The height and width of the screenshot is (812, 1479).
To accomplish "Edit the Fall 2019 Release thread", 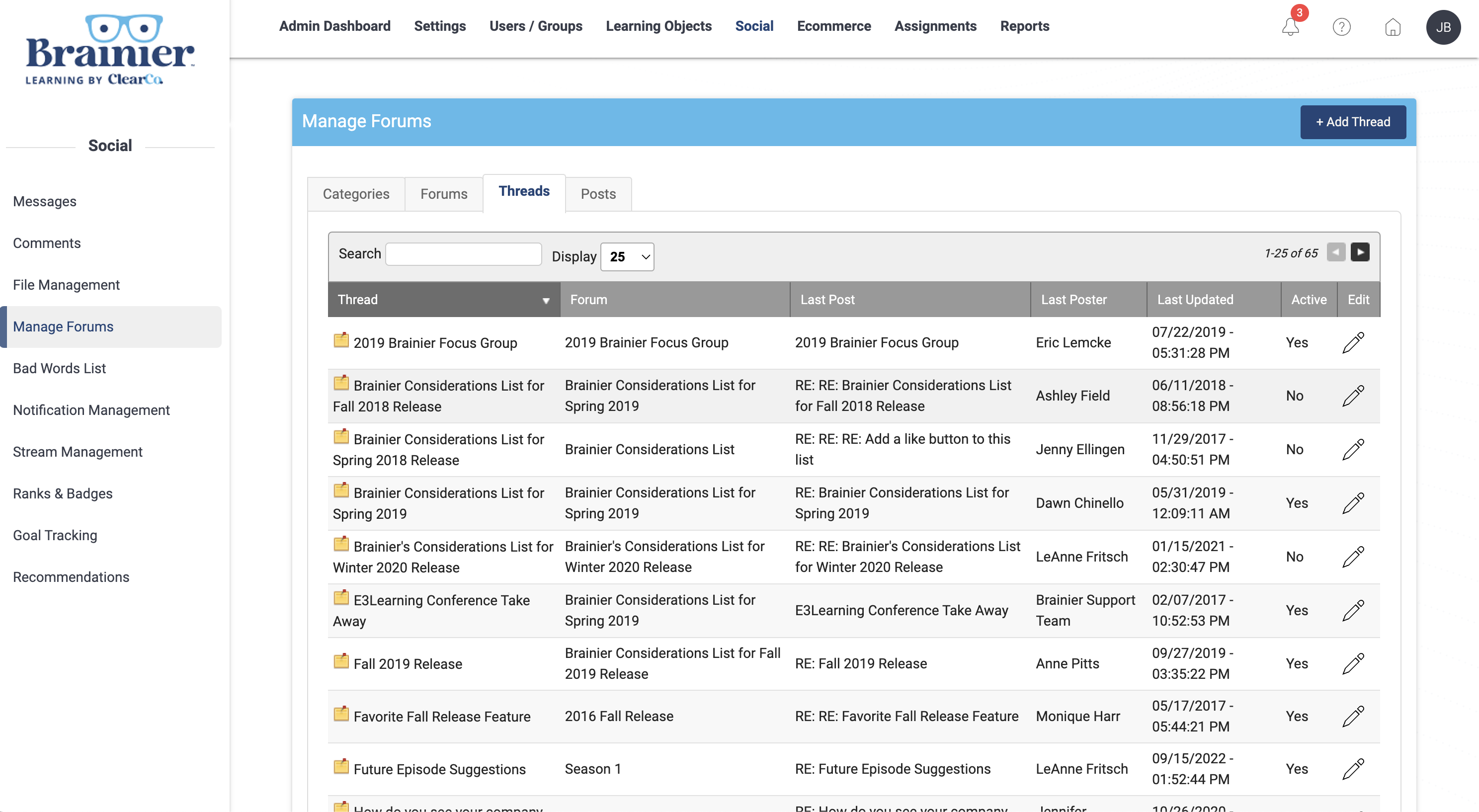I will point(1353,664).
